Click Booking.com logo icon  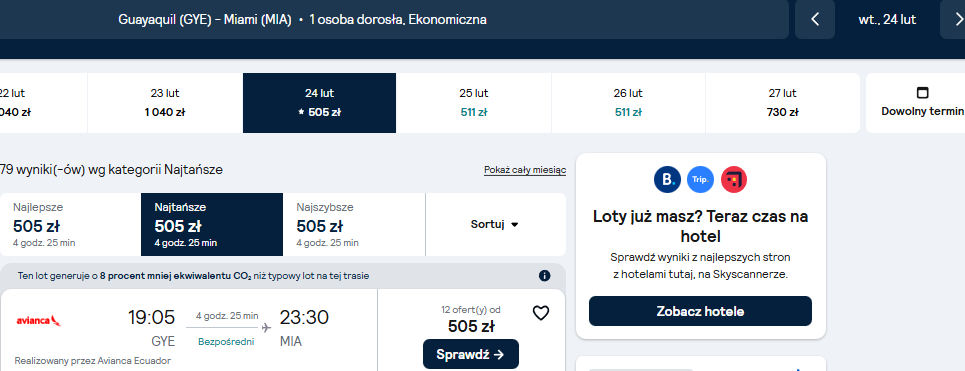click(667, 180)
